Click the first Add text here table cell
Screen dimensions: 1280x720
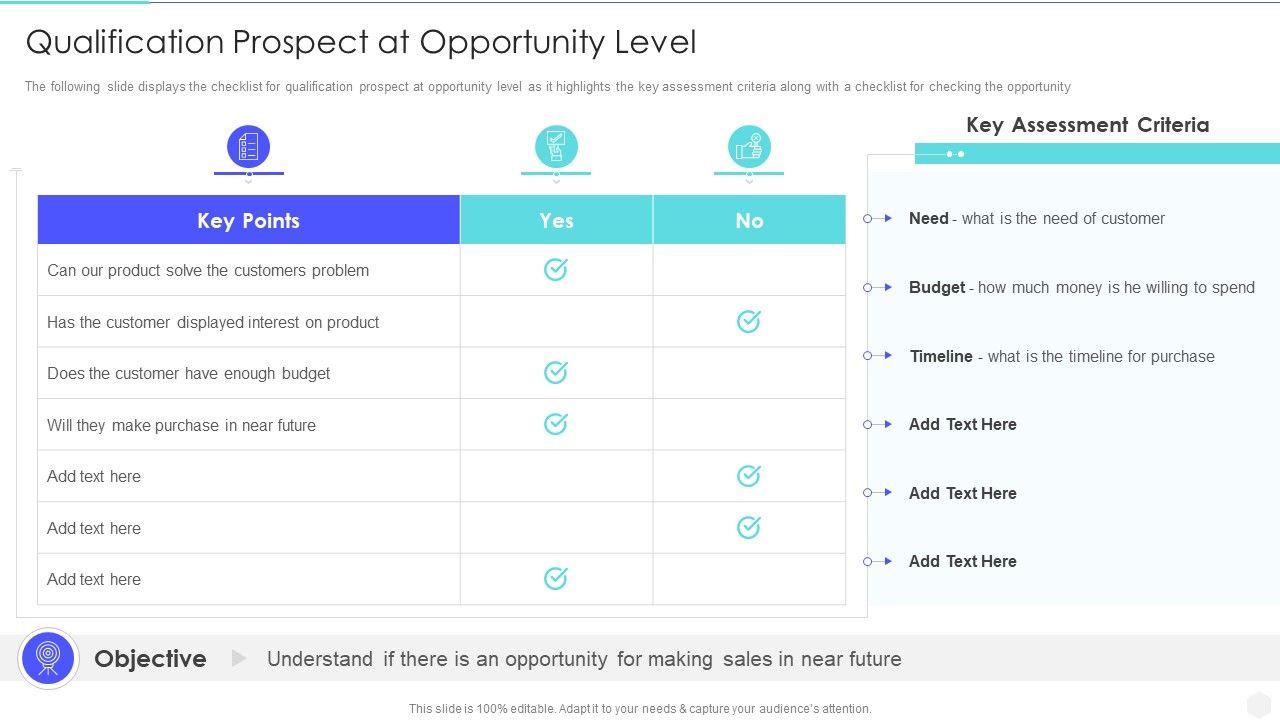[94, 476]
